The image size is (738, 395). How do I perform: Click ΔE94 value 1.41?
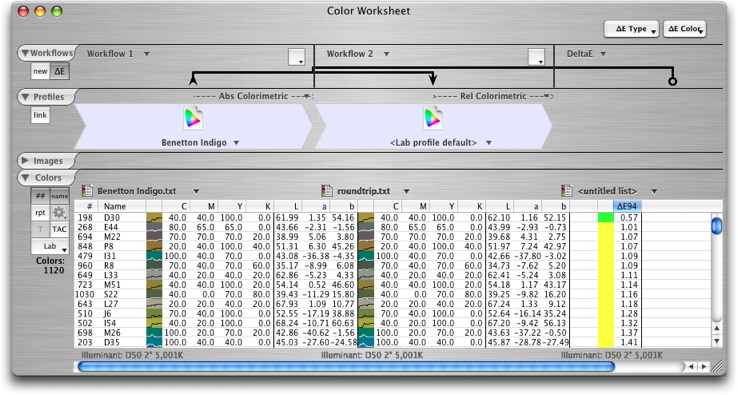click(629, 342)
